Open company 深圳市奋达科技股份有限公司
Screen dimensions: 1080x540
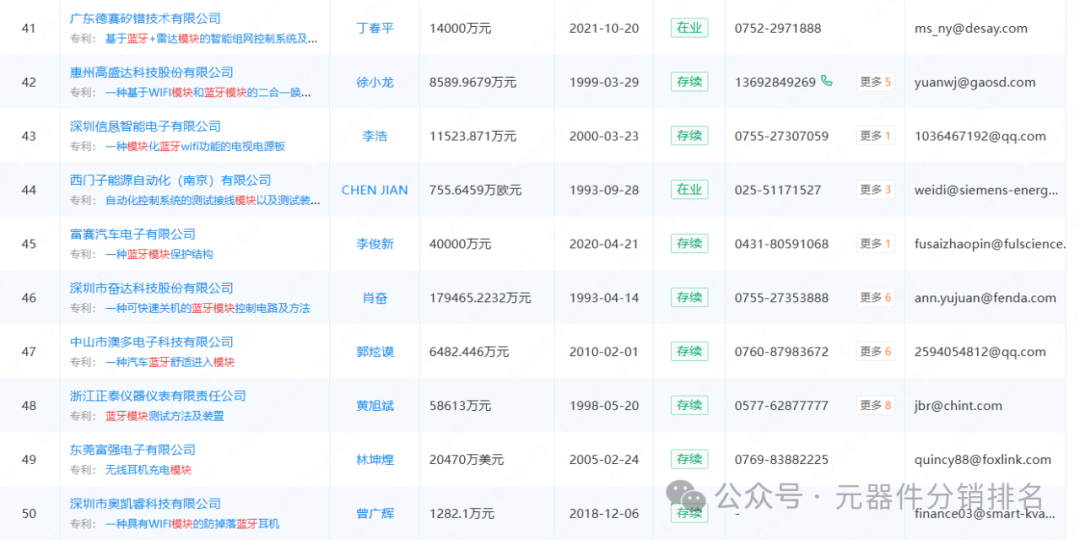pyautogui.click(x=152, y=288)
